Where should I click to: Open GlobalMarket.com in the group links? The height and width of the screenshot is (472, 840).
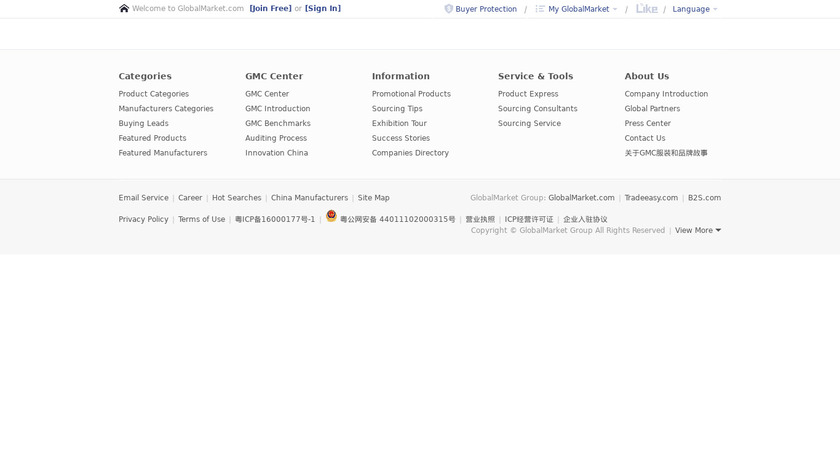click(x=581, y=198)
